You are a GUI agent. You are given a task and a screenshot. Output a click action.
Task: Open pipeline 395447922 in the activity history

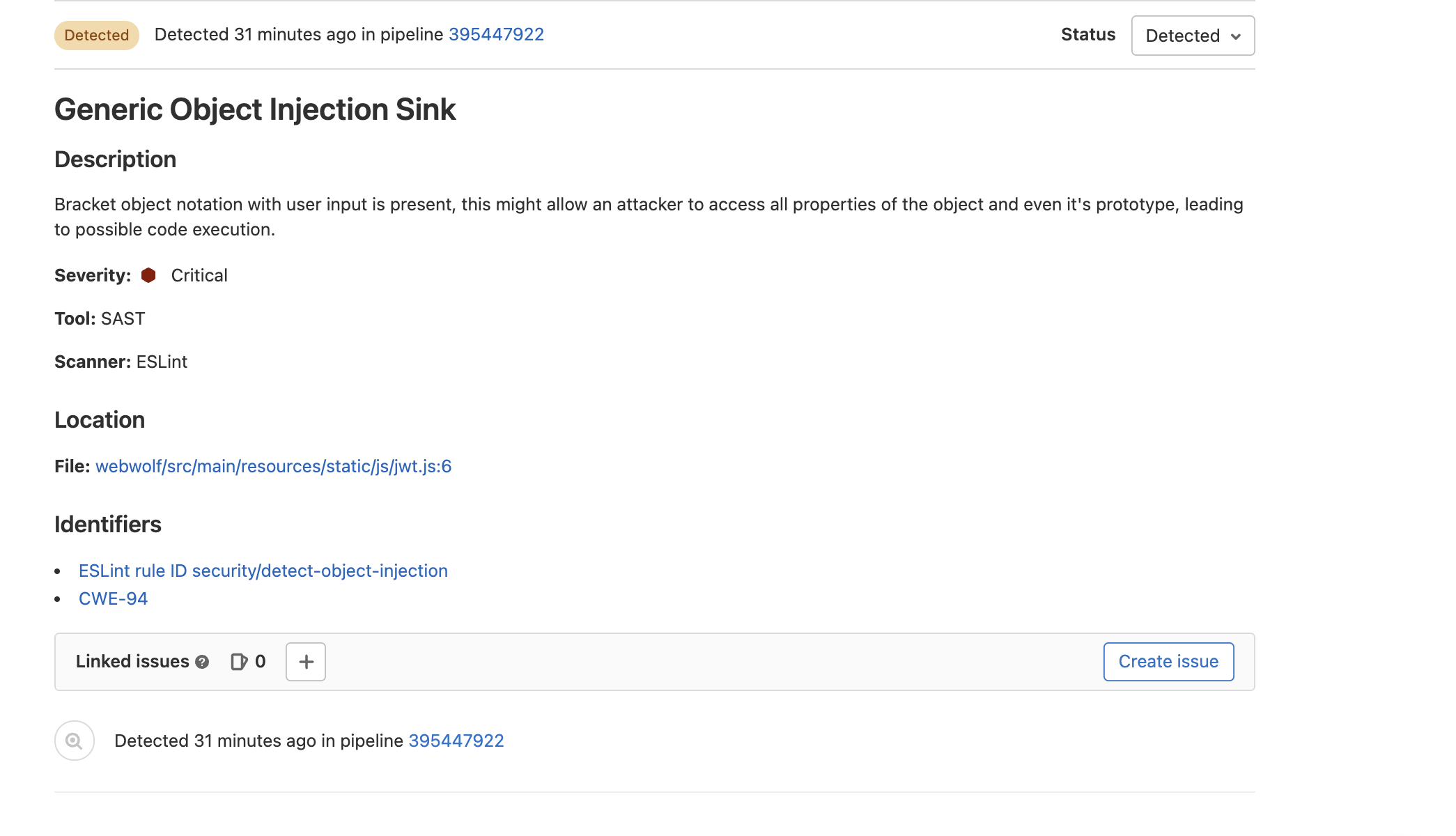click(x=456, y=741)
